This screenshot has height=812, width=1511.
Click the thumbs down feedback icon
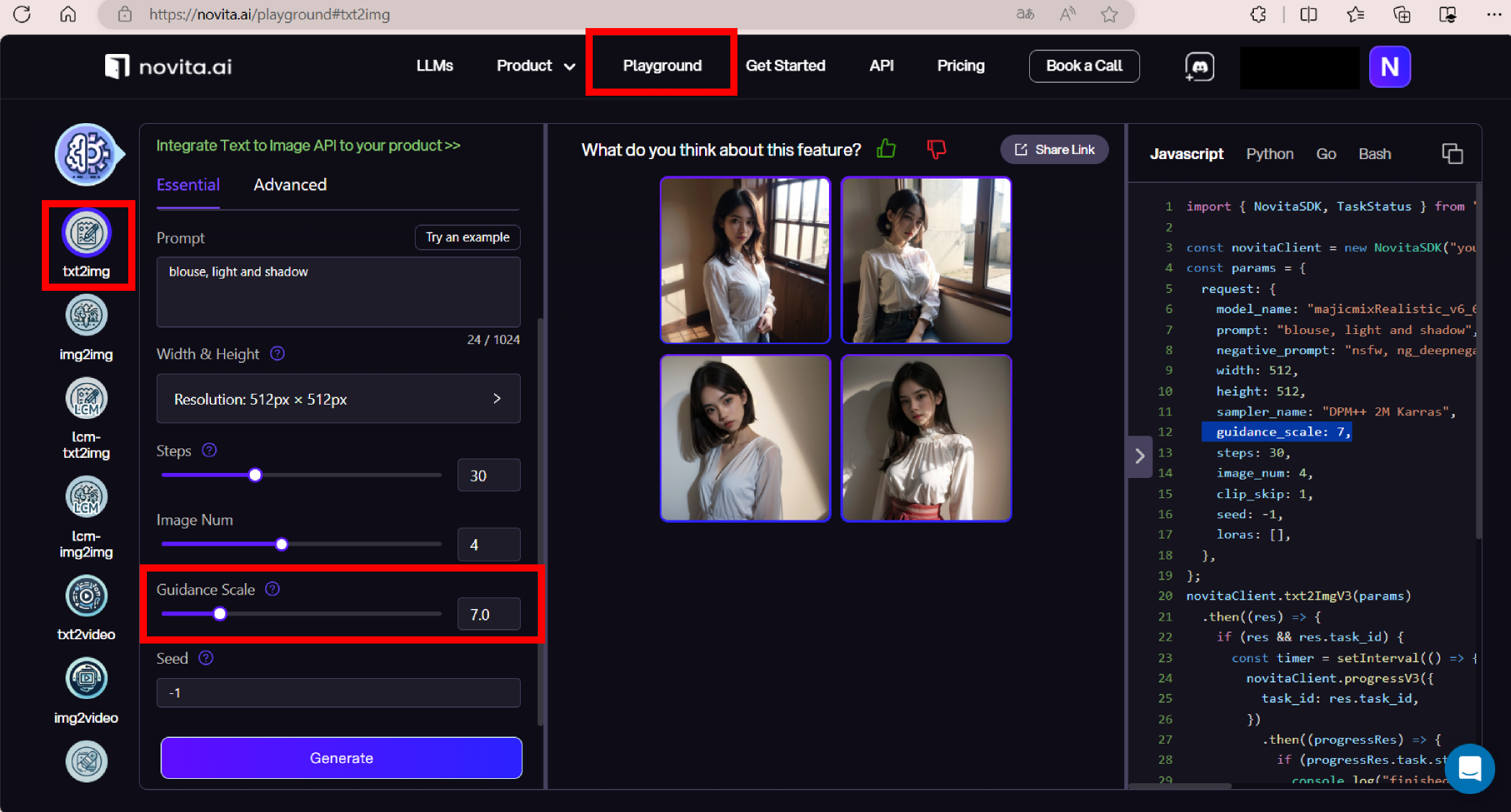point(936,149)
